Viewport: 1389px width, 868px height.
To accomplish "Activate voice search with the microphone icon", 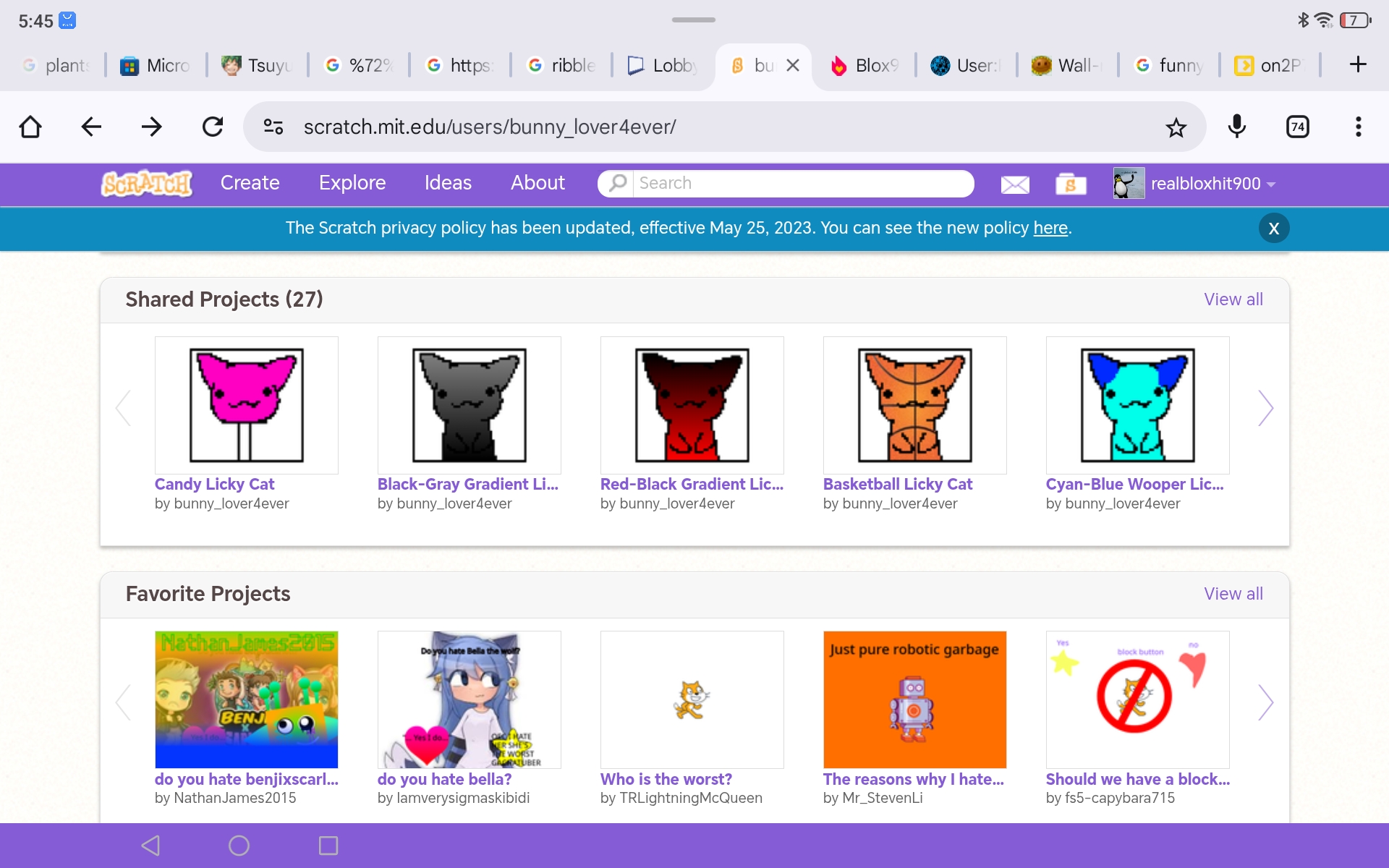I will [x=1237, y=127].
